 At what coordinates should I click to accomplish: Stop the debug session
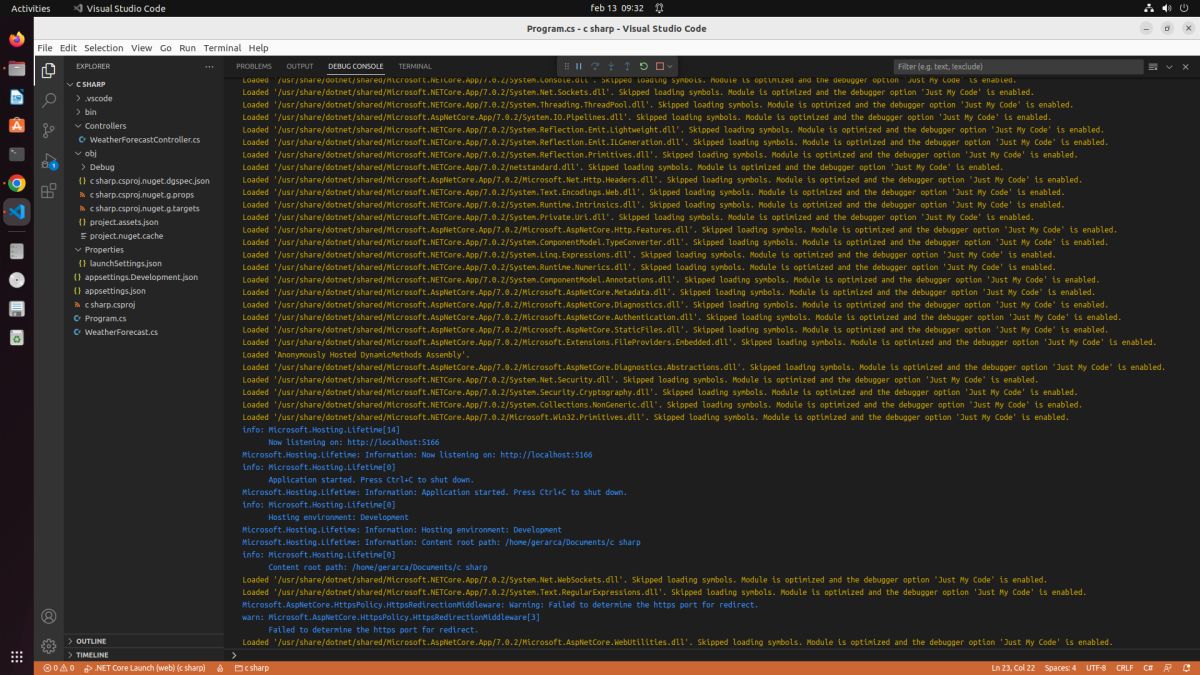point(660,66)
